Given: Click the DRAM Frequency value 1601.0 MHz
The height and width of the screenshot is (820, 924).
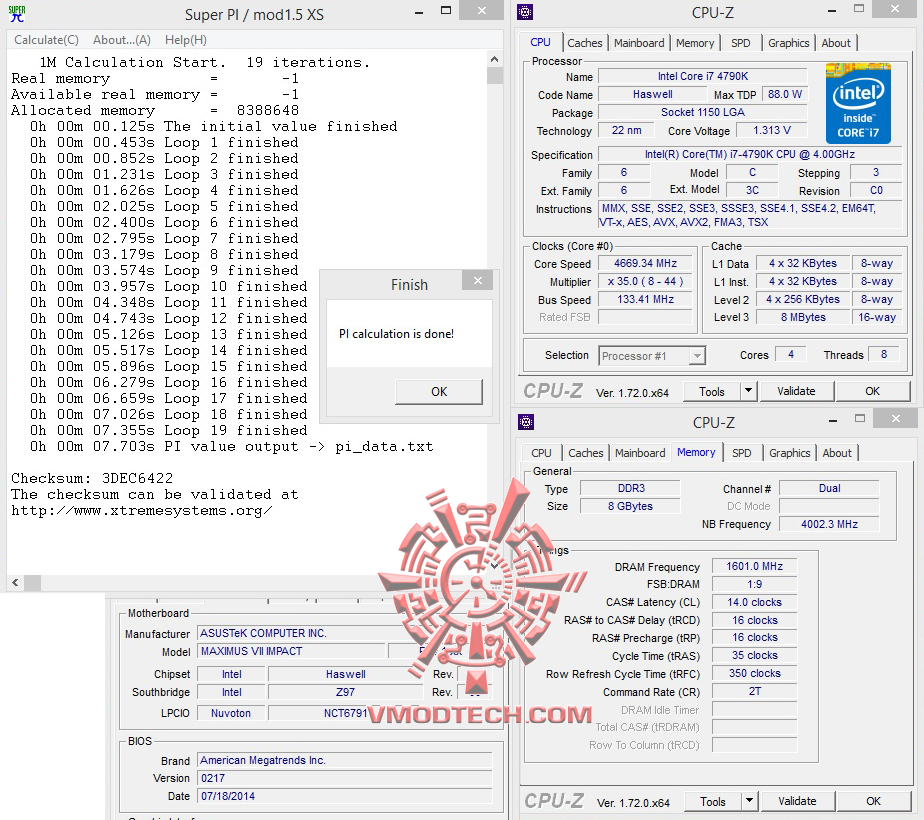Looking at the screenshot, I should [754, 566].
